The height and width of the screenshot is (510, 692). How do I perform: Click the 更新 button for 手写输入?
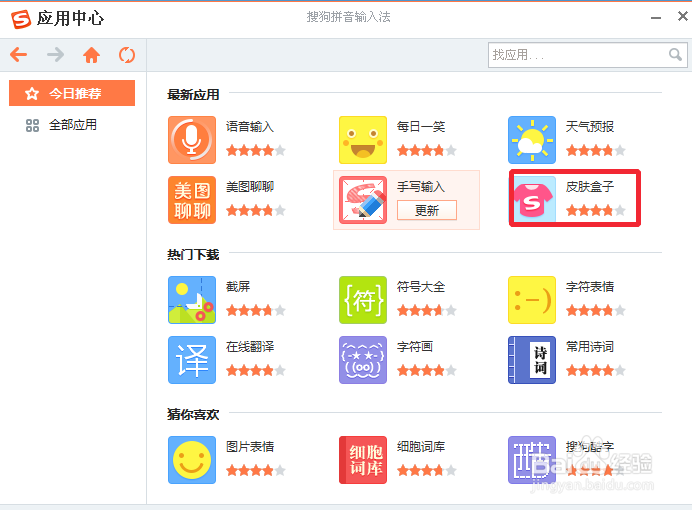click(x=427, y=210)
